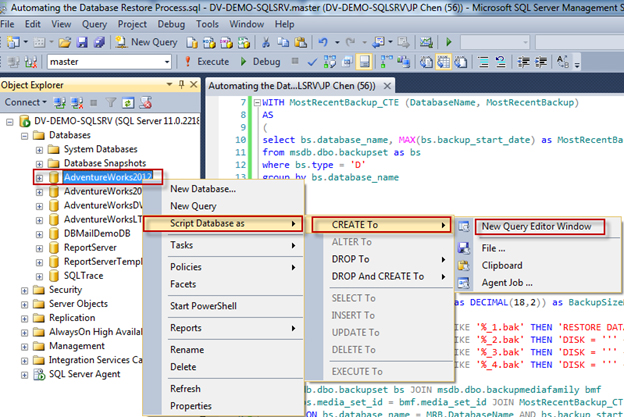The width and height of the screenshot is (624, 417).
Task: Open the master database dropdown
Action: coord(167,62)
